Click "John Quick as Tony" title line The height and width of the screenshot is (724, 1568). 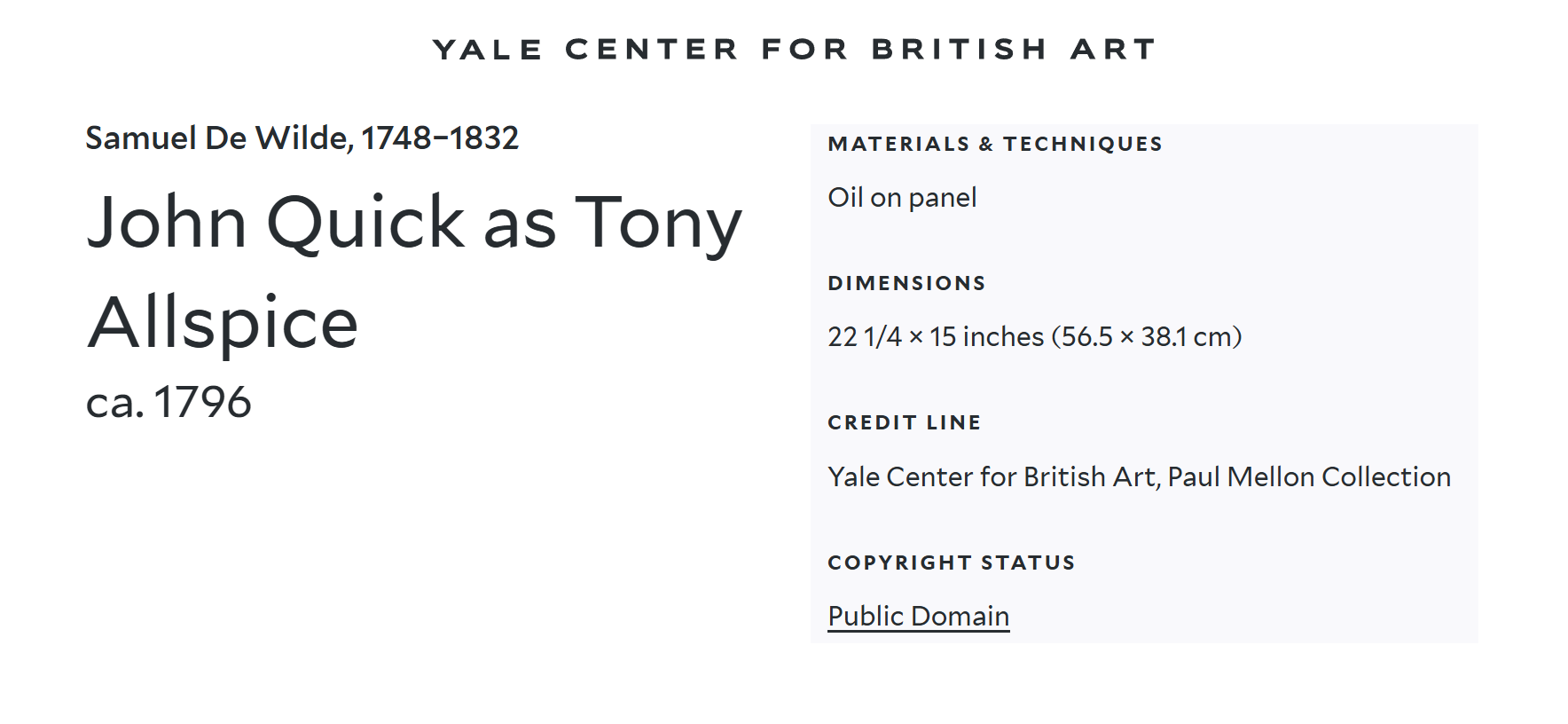(x=413, y=222)
